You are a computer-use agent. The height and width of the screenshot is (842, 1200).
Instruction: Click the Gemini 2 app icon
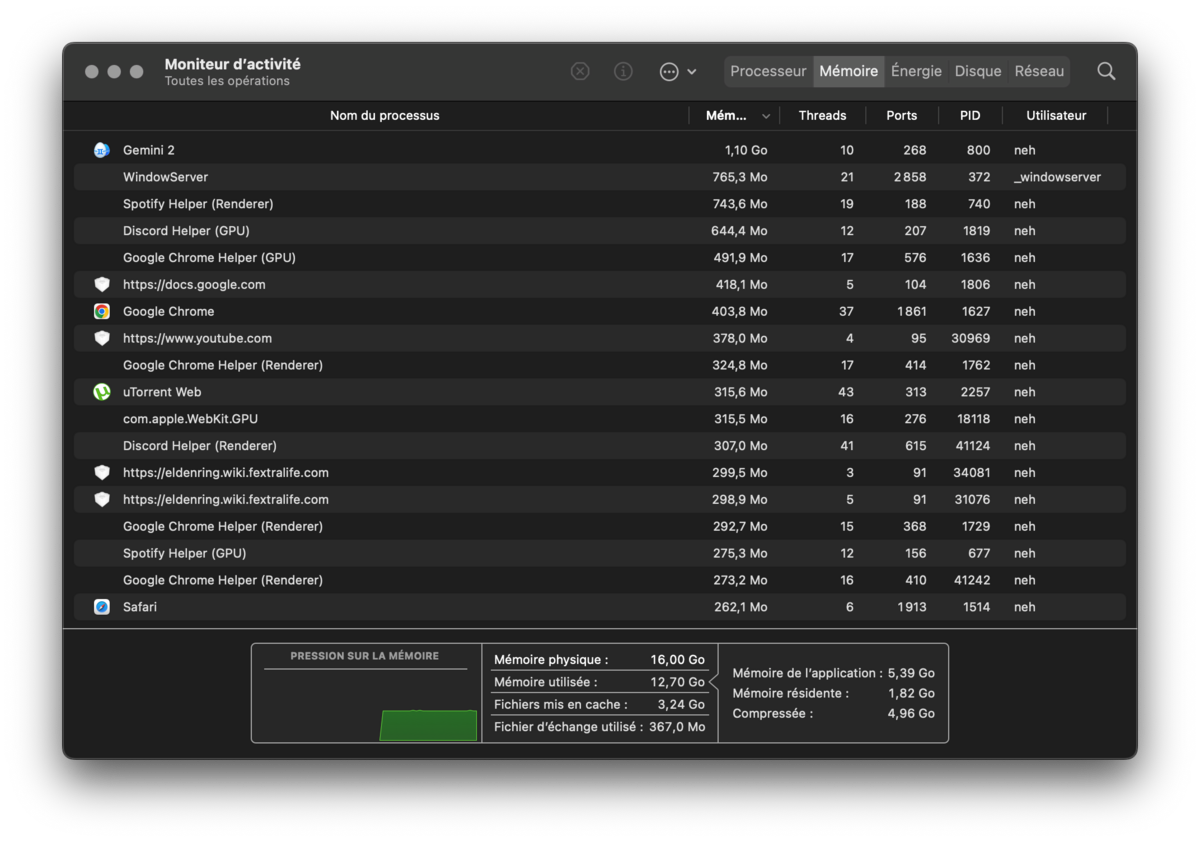[102, 150]
